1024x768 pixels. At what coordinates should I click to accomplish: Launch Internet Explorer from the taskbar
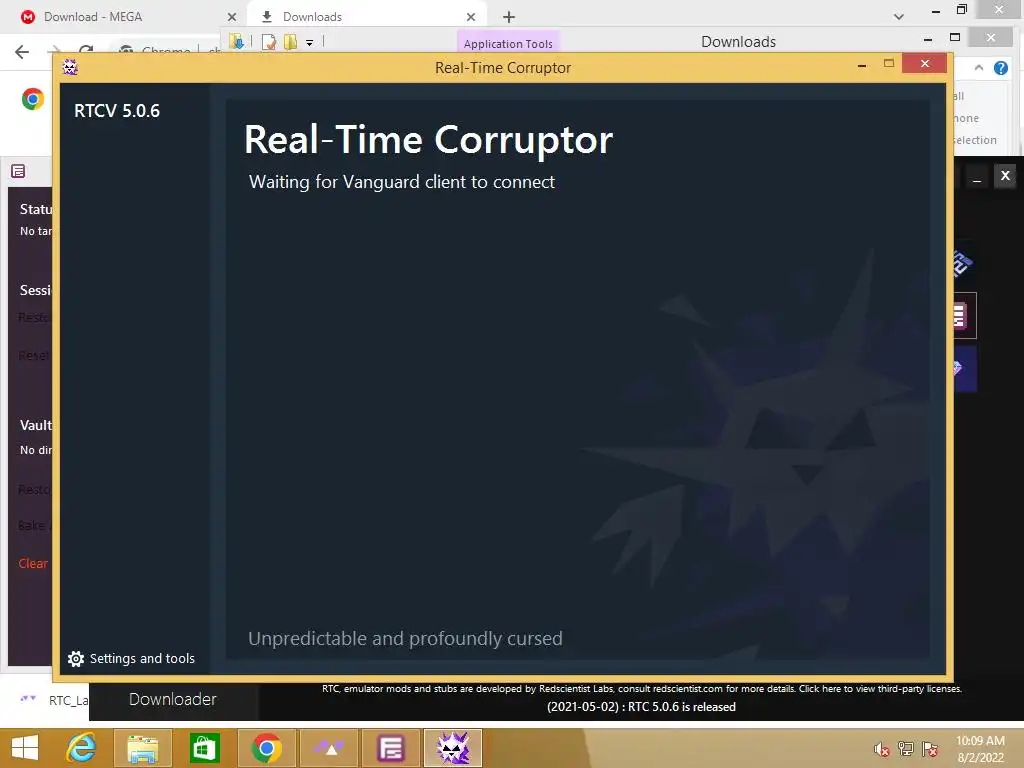point(82,748)
